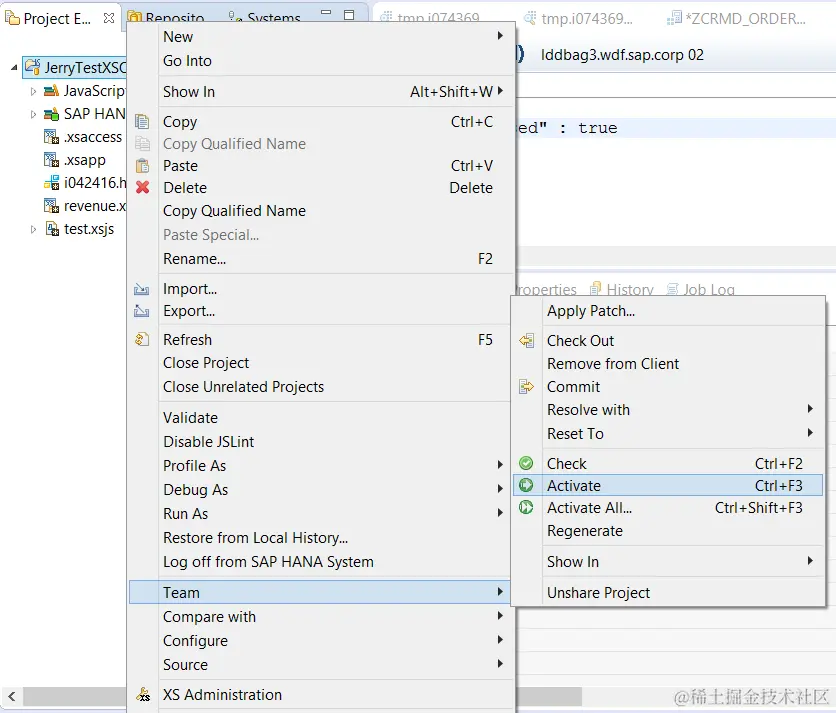Click the test.xsjs file icon
This screenshot has width=836, height=713.
coord(52,229)
